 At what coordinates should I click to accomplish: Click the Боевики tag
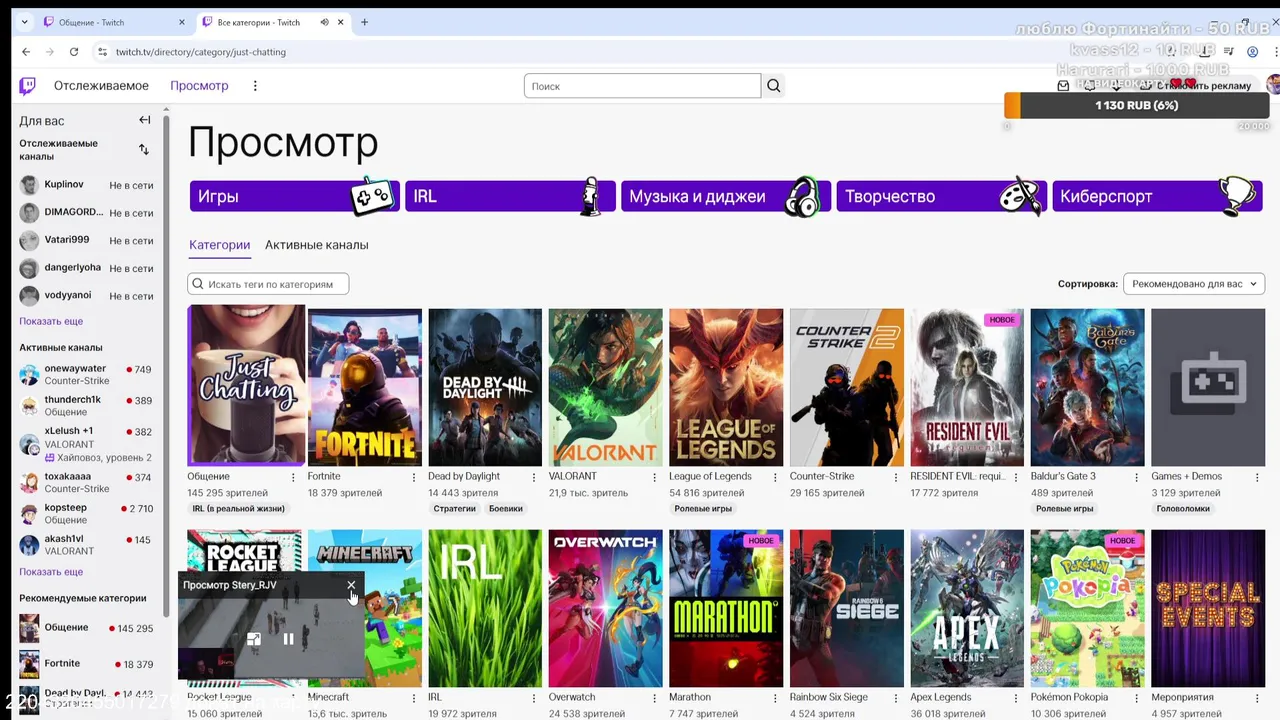pos(506,509)
